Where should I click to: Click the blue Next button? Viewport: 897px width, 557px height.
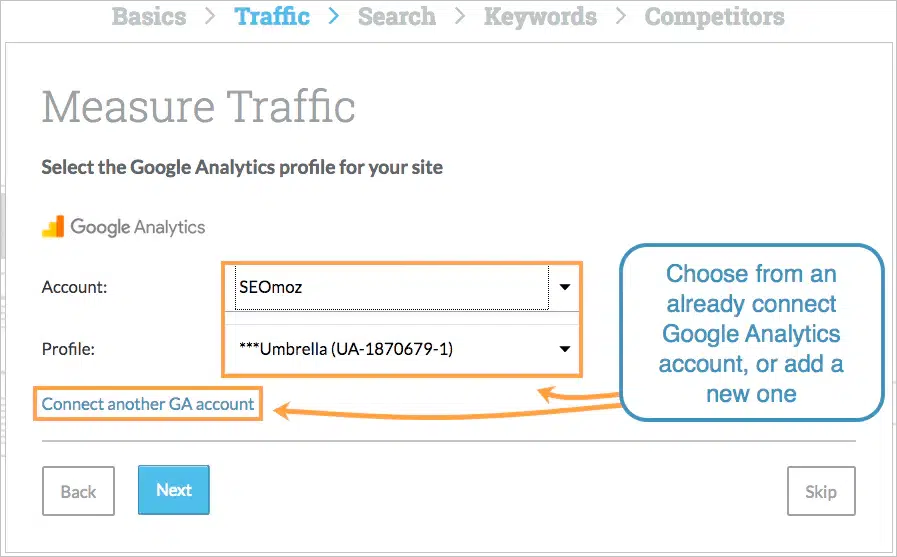(173, 490)
